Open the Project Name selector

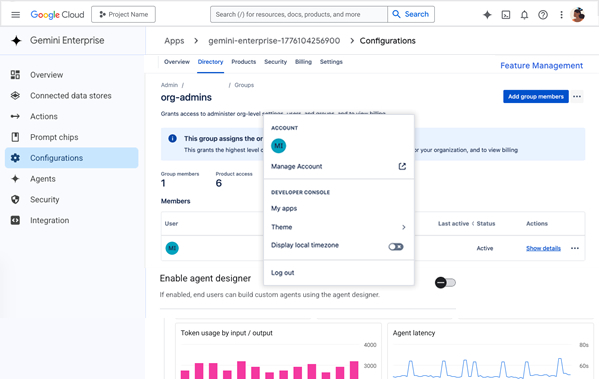pos(123,15)
